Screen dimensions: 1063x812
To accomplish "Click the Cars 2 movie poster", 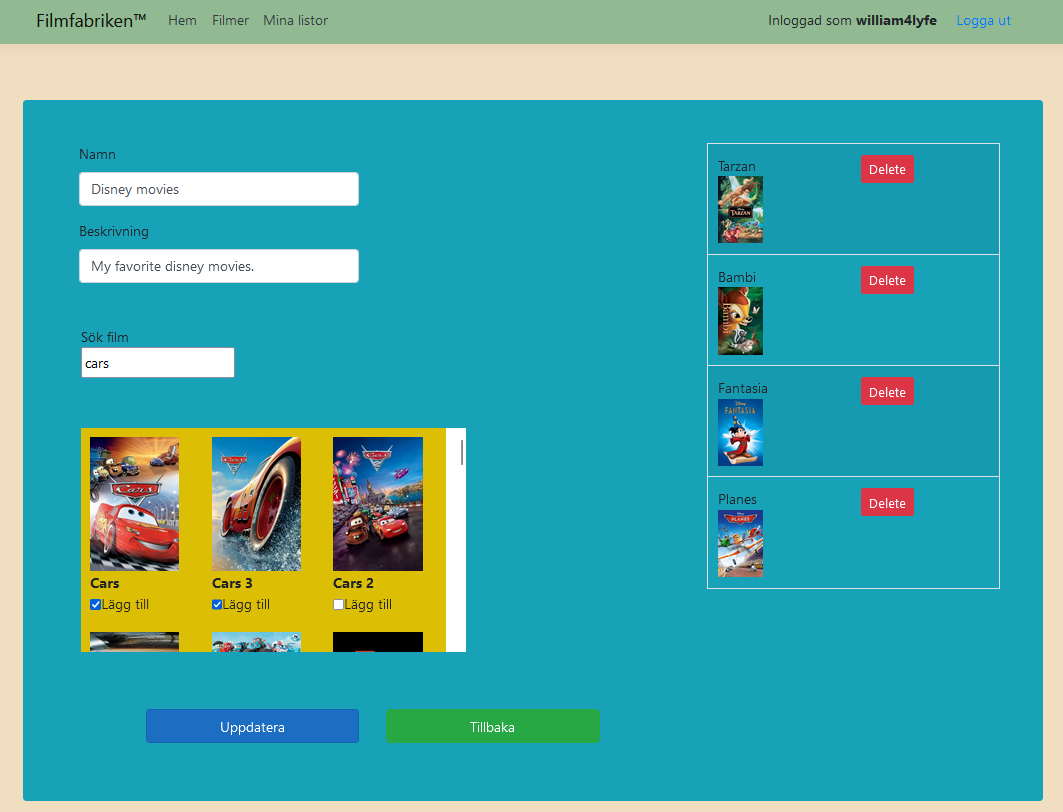I will coord(378,504).
